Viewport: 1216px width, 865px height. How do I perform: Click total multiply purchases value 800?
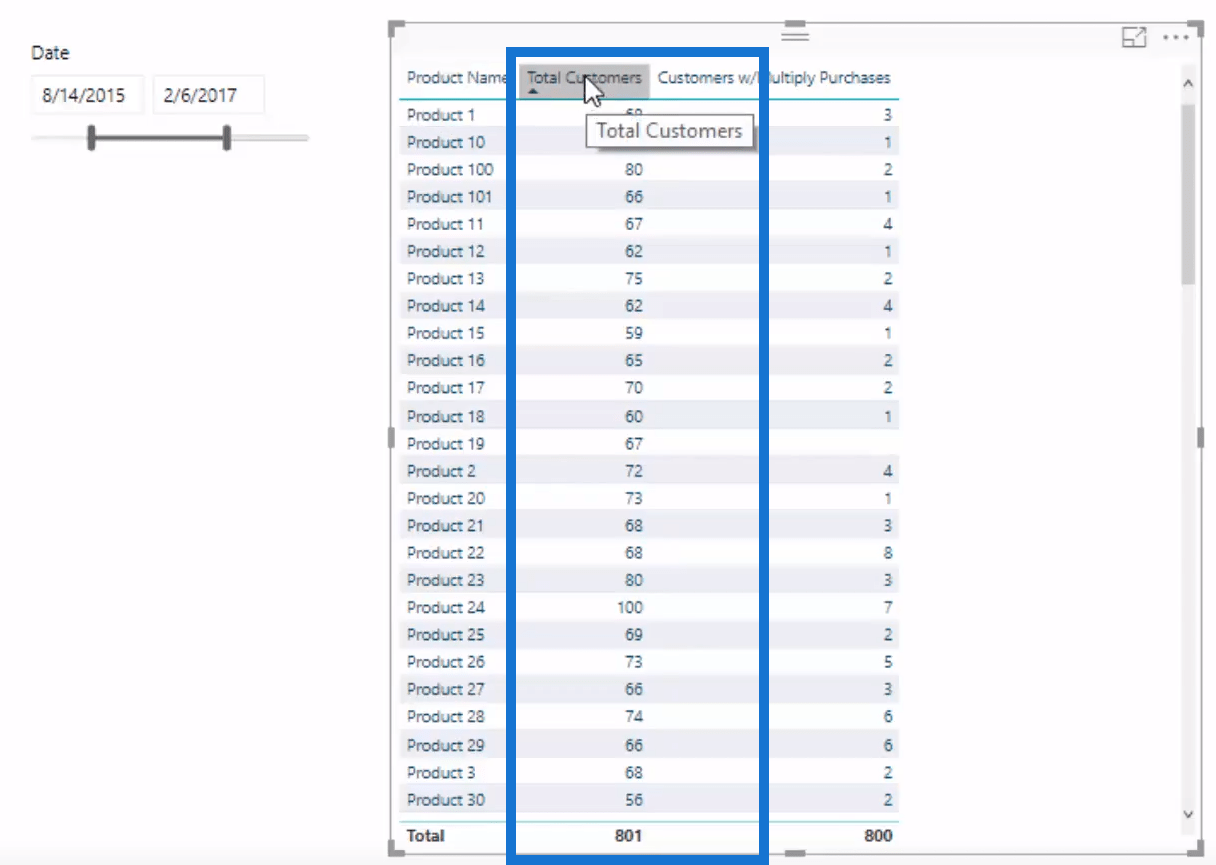click(x=878, y=835)
